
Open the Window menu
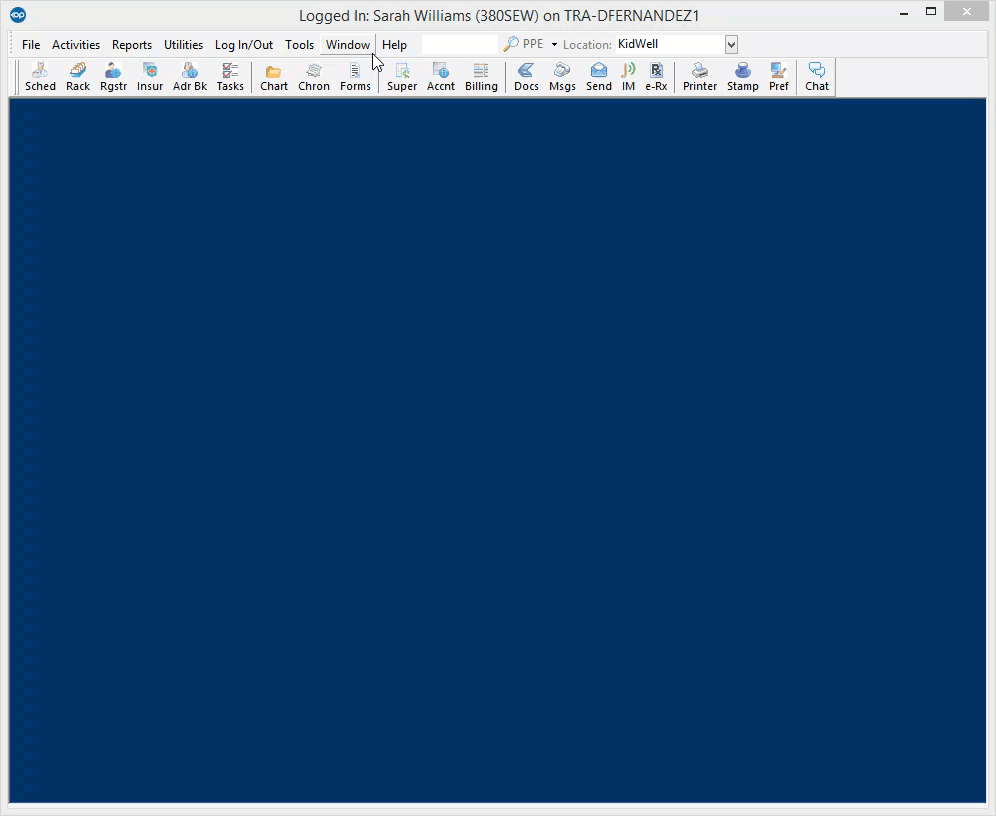348,45
